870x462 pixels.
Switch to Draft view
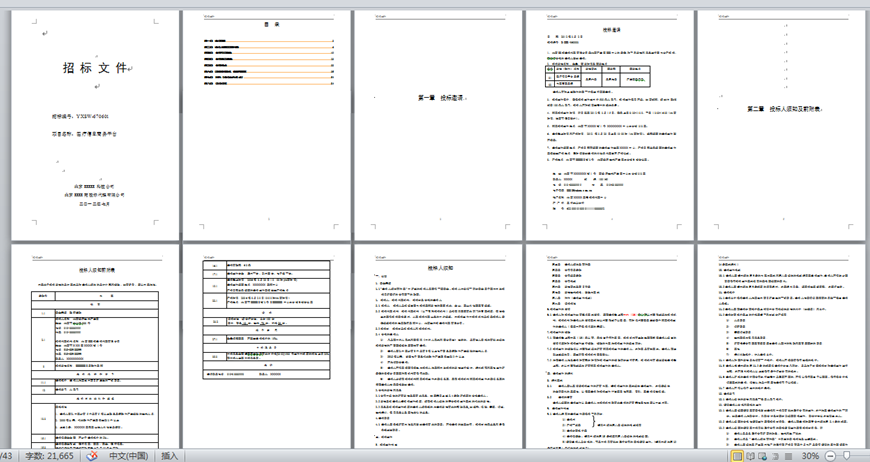click(x=788, y=456)
